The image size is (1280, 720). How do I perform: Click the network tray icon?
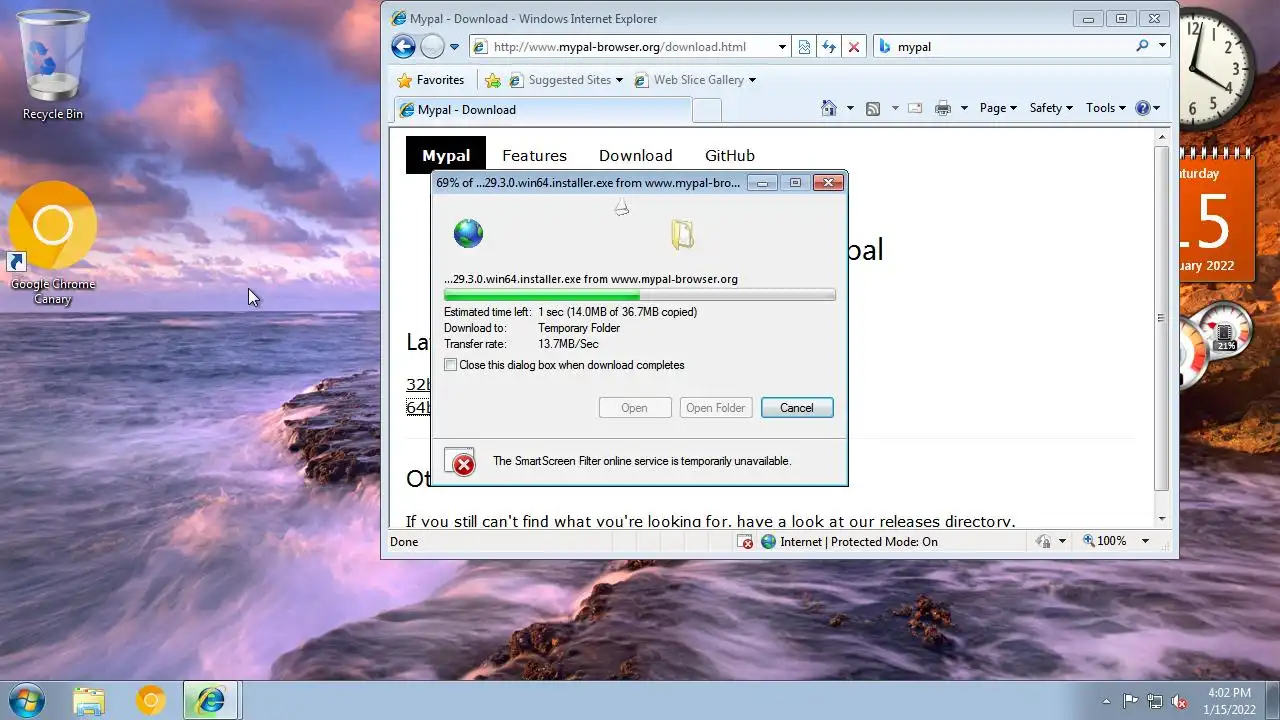coord(1155,701)
